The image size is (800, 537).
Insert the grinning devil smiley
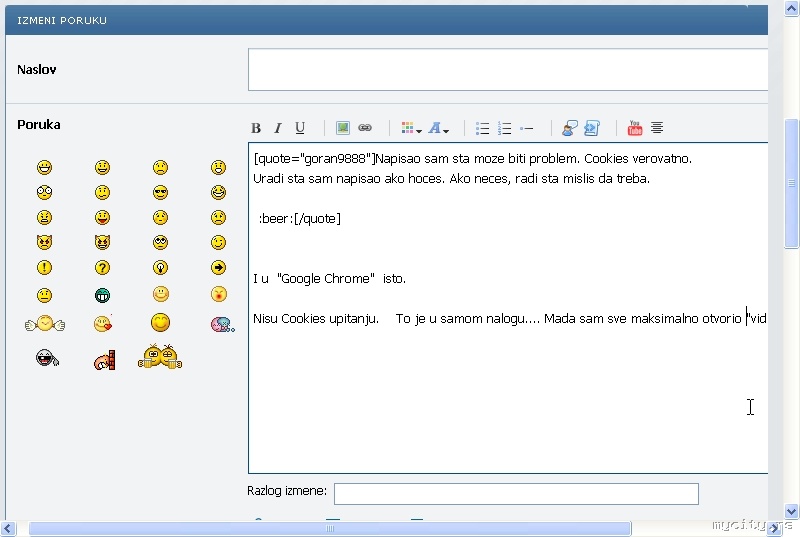tap(103, 242)
